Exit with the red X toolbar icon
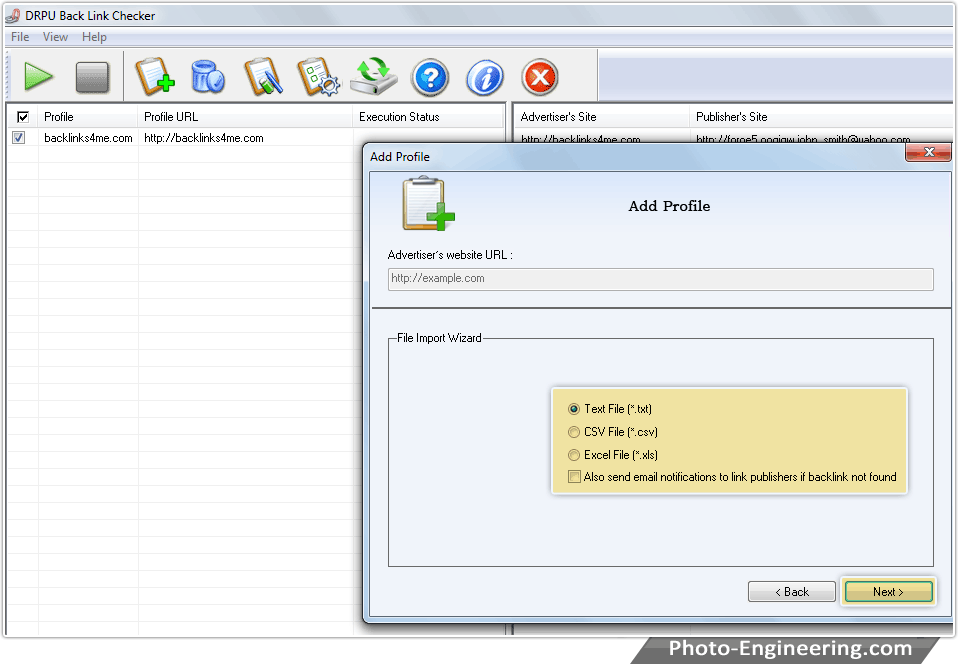Viewport: 958px width, 664px height. (540, 78)
